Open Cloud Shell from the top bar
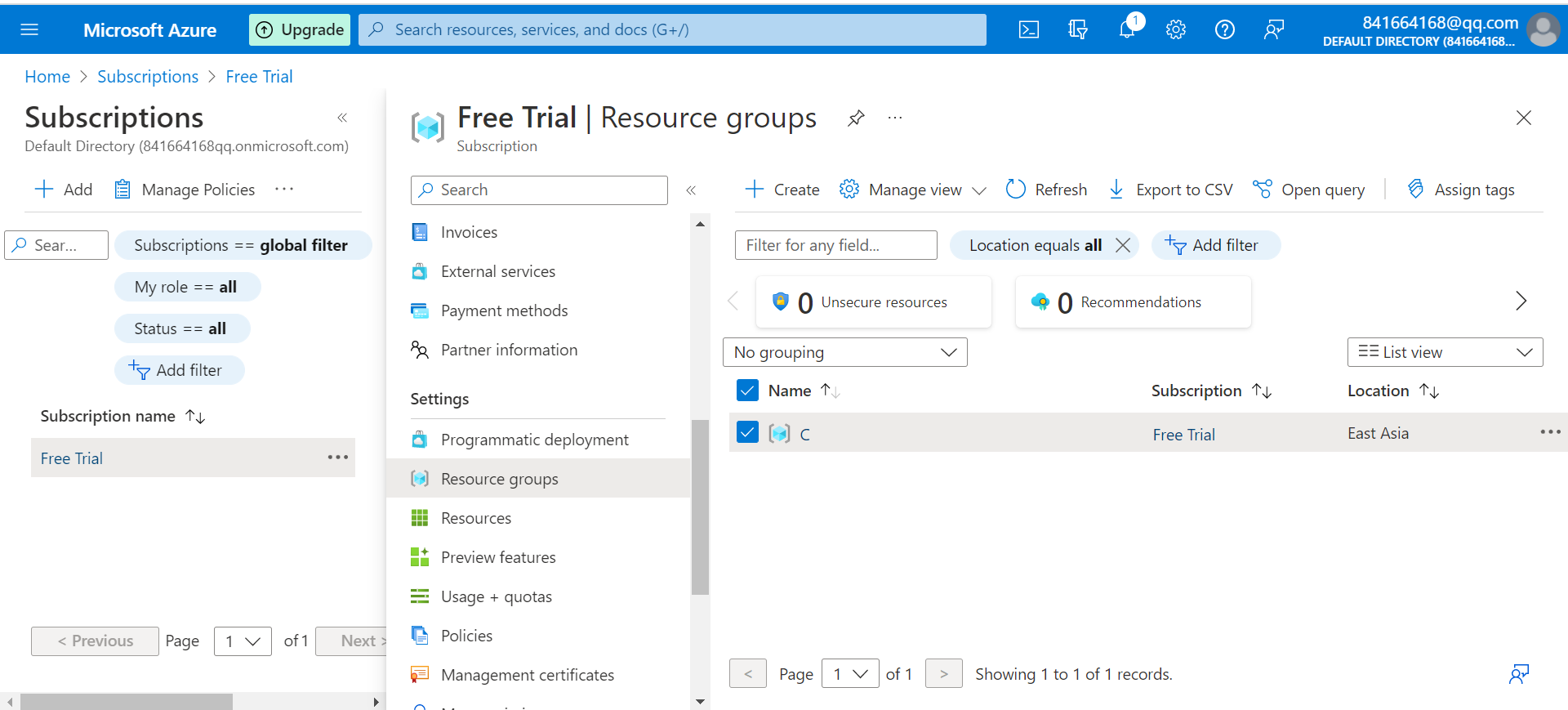The image size is (1568, 710). (x=1029, y=29)
